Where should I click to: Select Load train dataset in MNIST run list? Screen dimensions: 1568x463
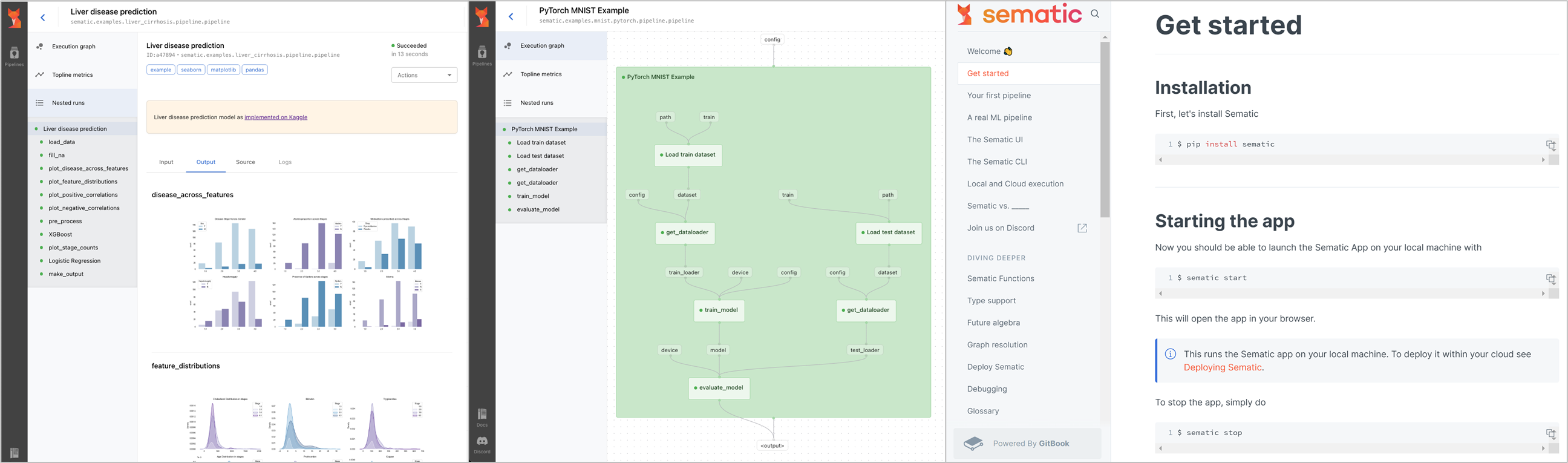(552, 143)
